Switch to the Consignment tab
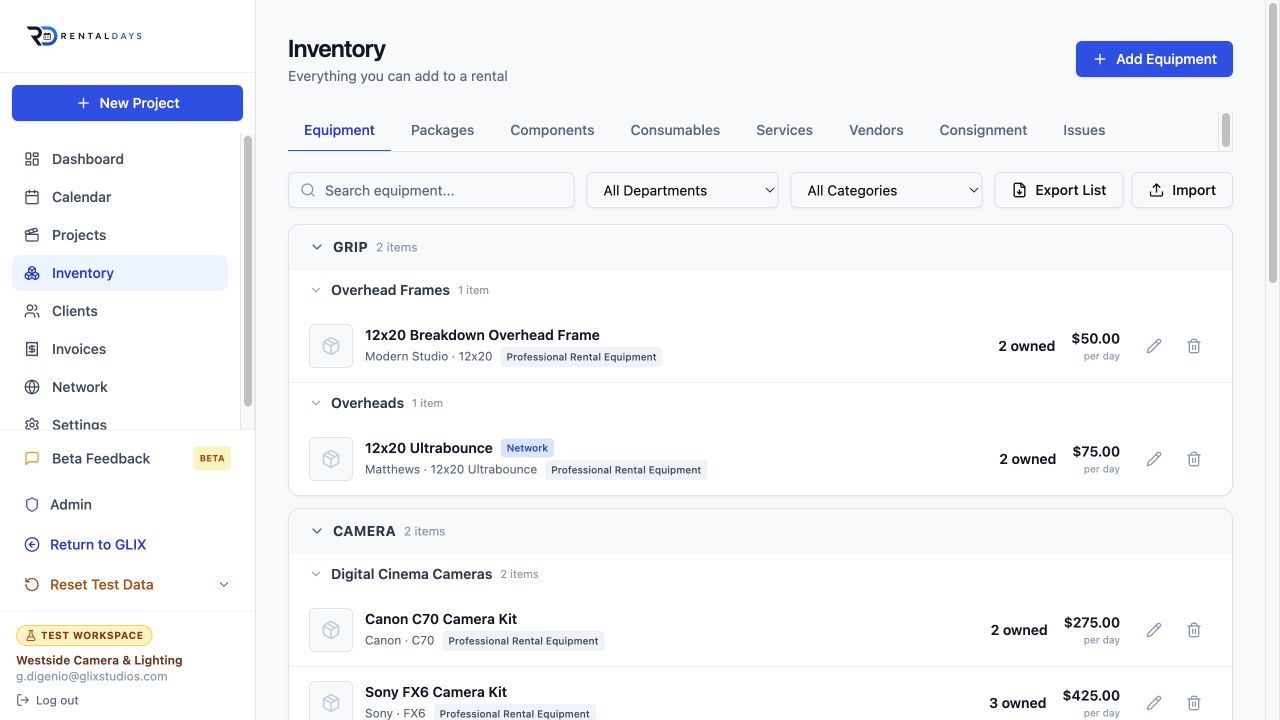This screenshot has width=1280, height=720. (983, 130)
